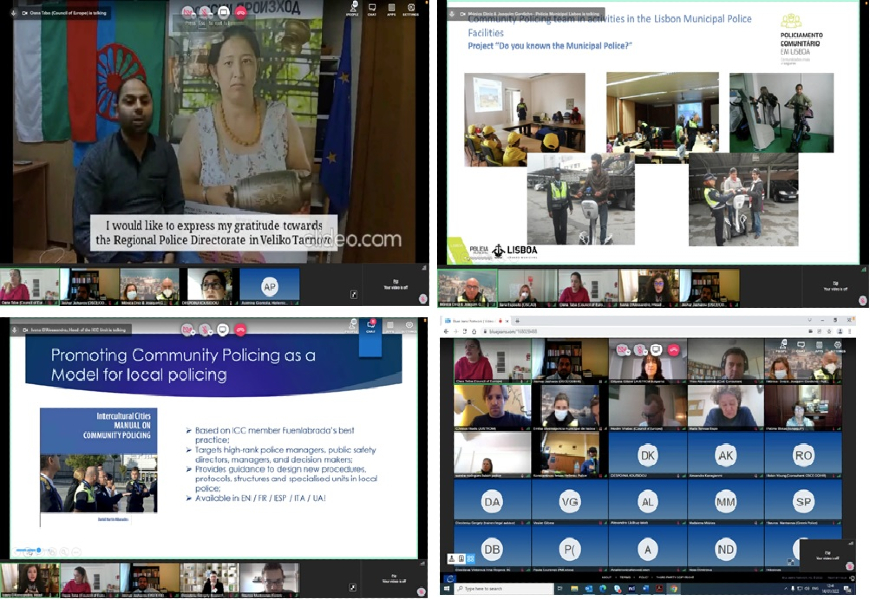The width and height of the screenshot is (870, 600).
Task: Share screen in browser gallery meeting
Action: click(x=657, y=350)
